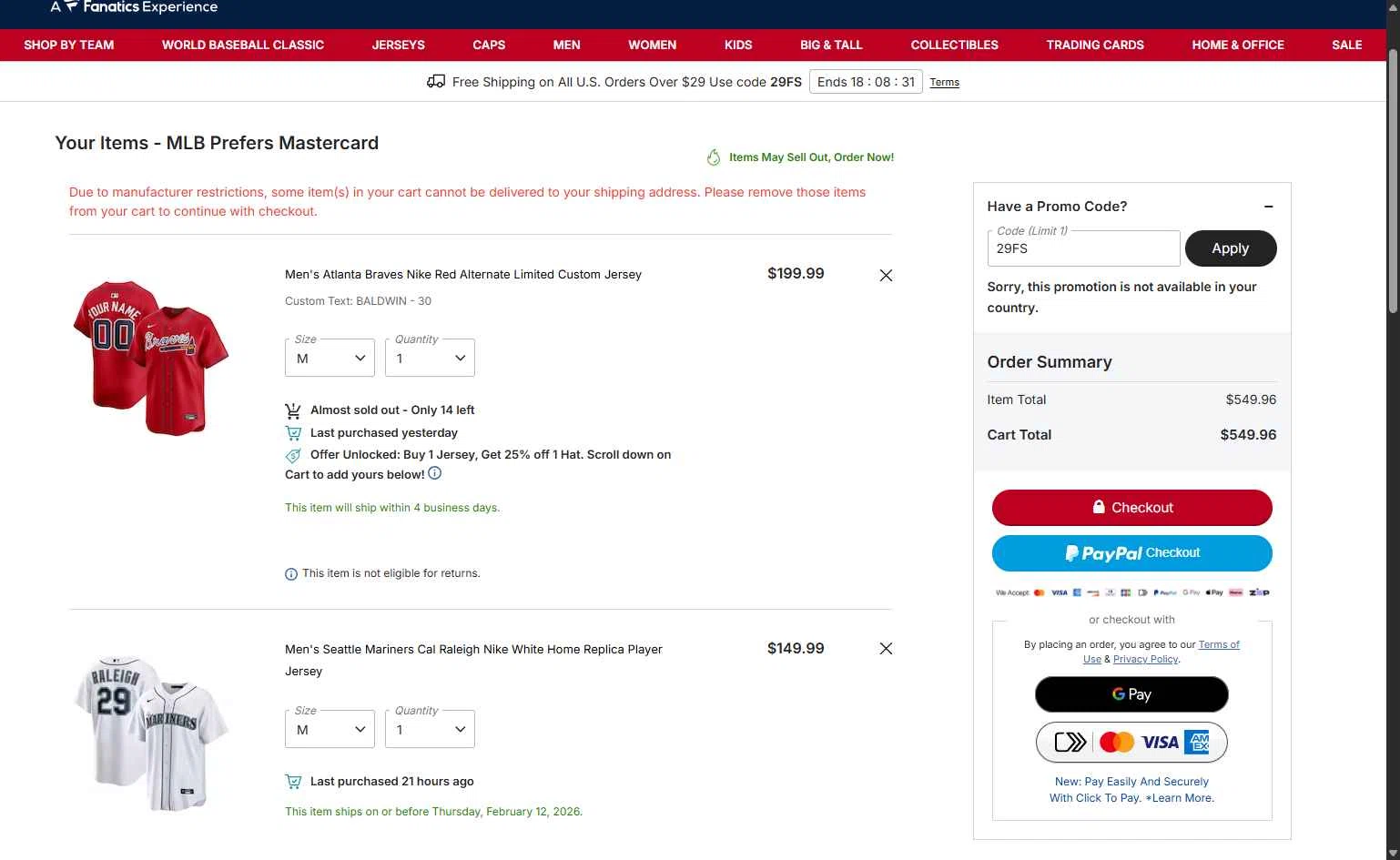Viewport: 1400px width, 860px height.
Task: Open Quantity dropdown for Mariners jersey
Action: tap(430, 729)
